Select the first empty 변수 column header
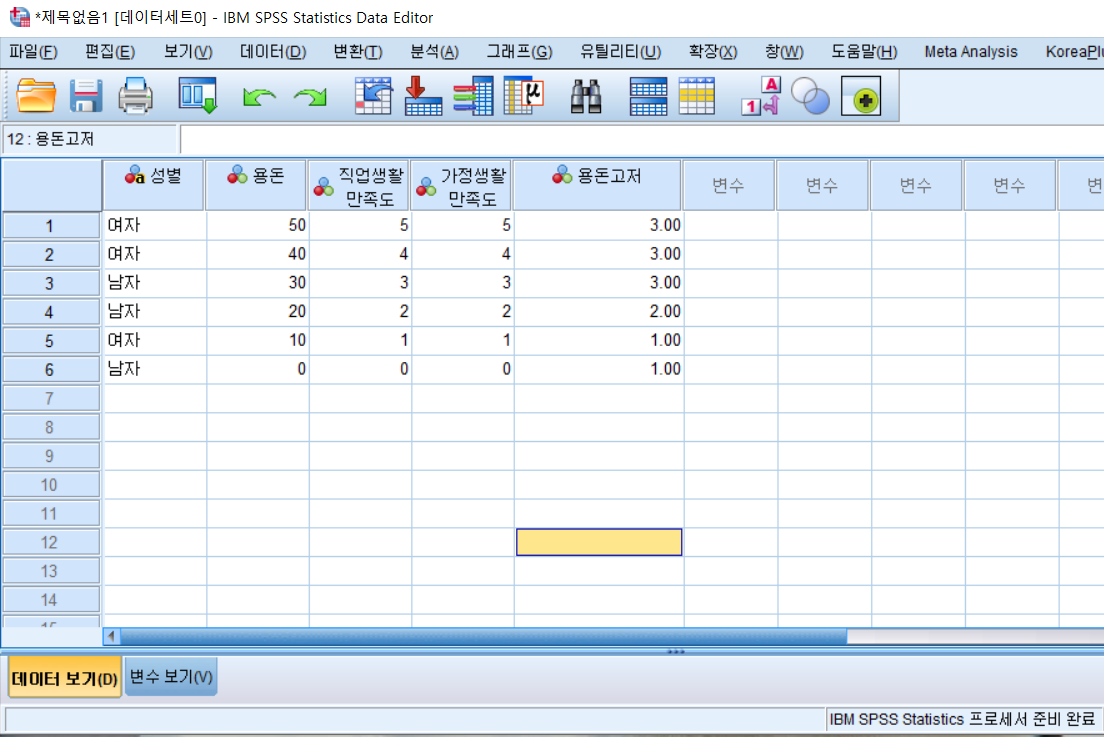This screenshot has height=737, width=1104. click(729, 185)
